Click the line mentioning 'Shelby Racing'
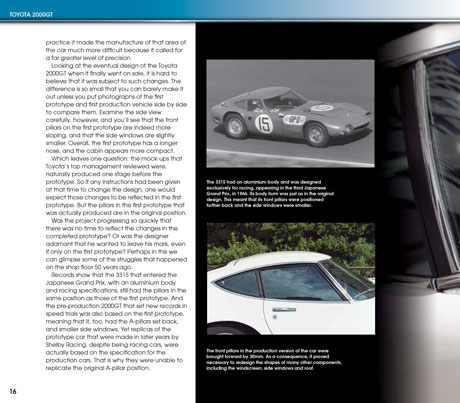Viewport: 460px width, 403px height. click(x=112, y=345)
